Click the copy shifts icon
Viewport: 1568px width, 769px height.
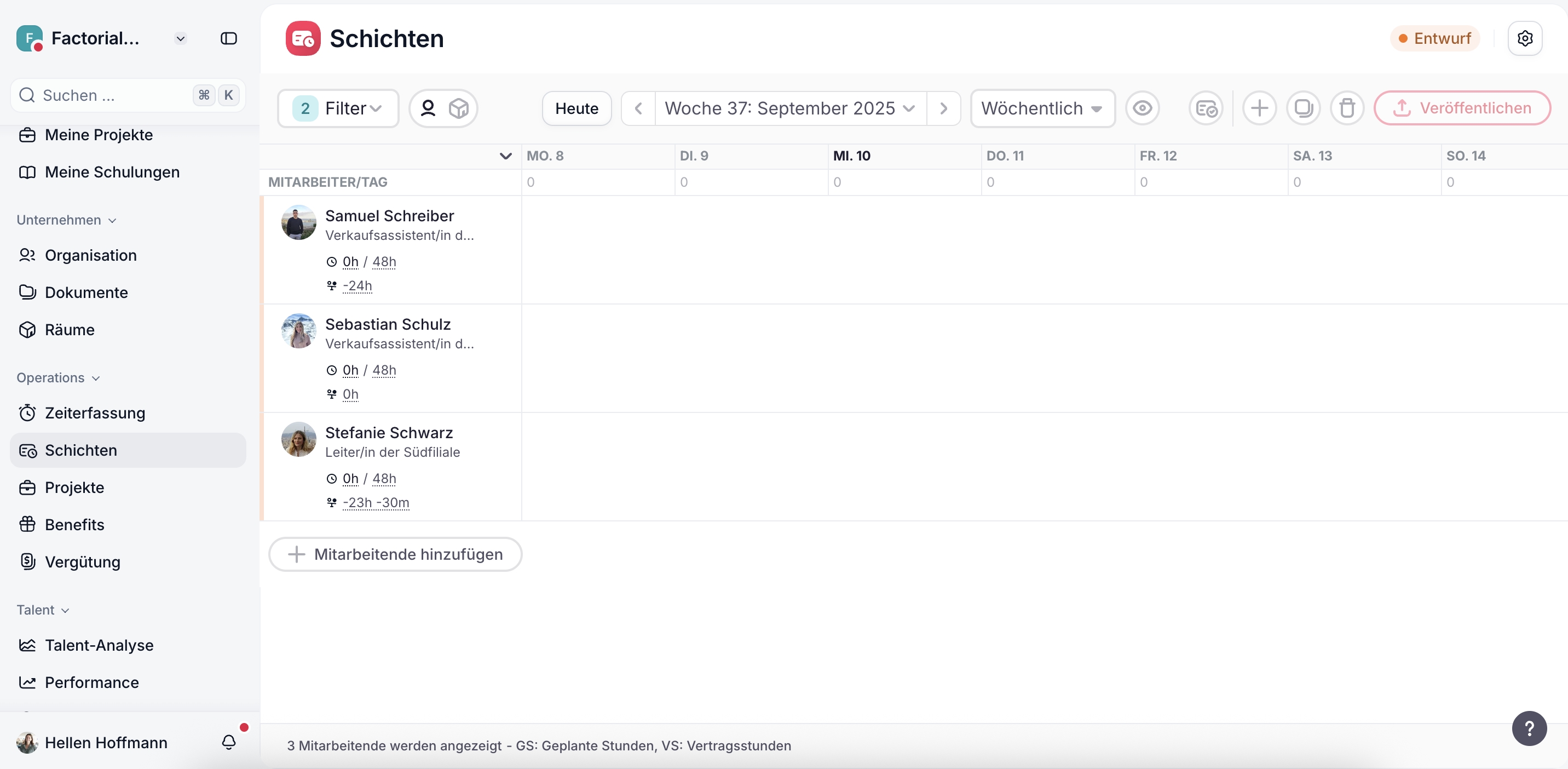click(x=1302, y=108)
